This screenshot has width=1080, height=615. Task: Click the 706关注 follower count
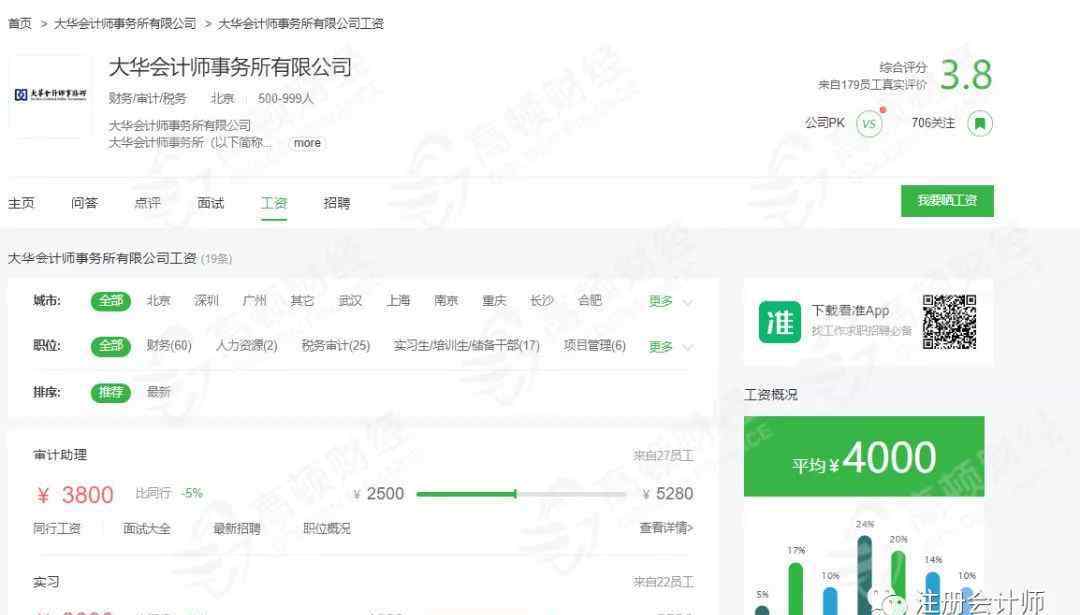[x=933, y=123]
